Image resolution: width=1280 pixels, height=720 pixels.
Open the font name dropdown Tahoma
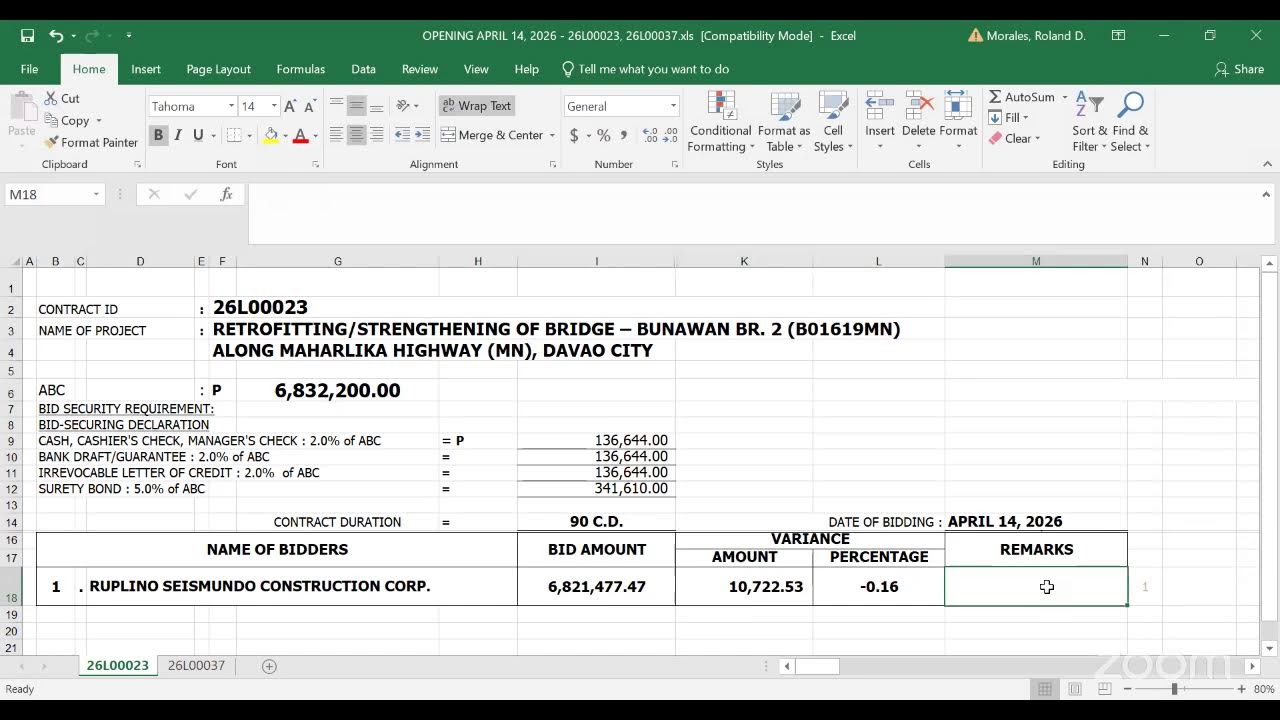231,106
